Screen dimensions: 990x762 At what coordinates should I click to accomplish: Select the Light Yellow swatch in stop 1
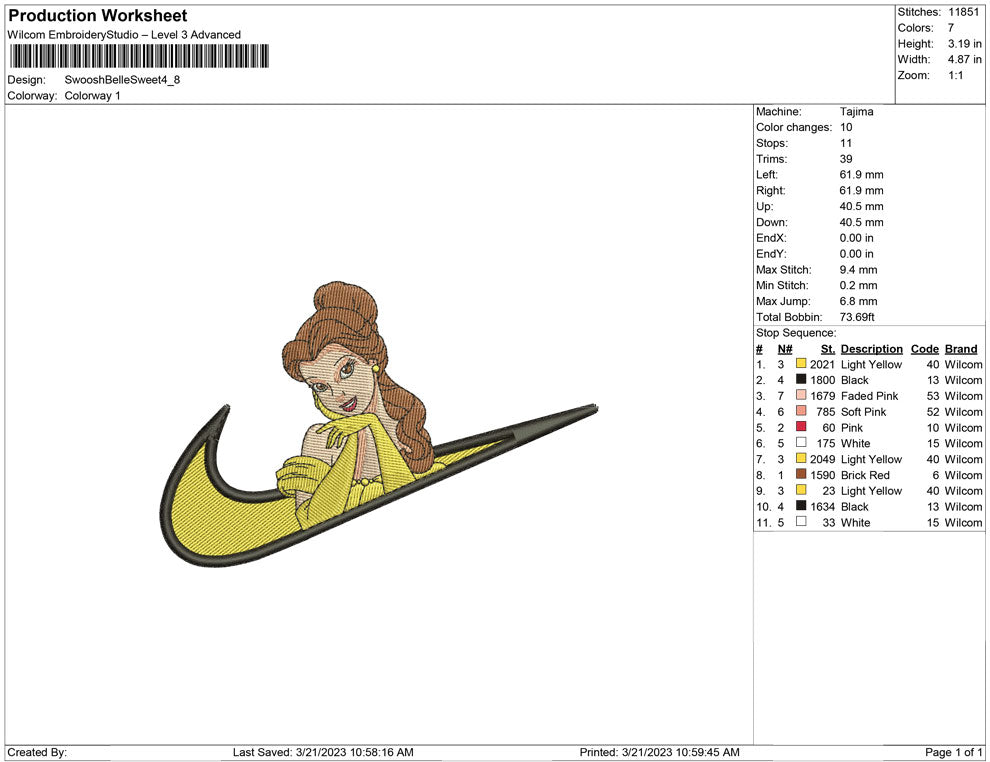[801, 364]
